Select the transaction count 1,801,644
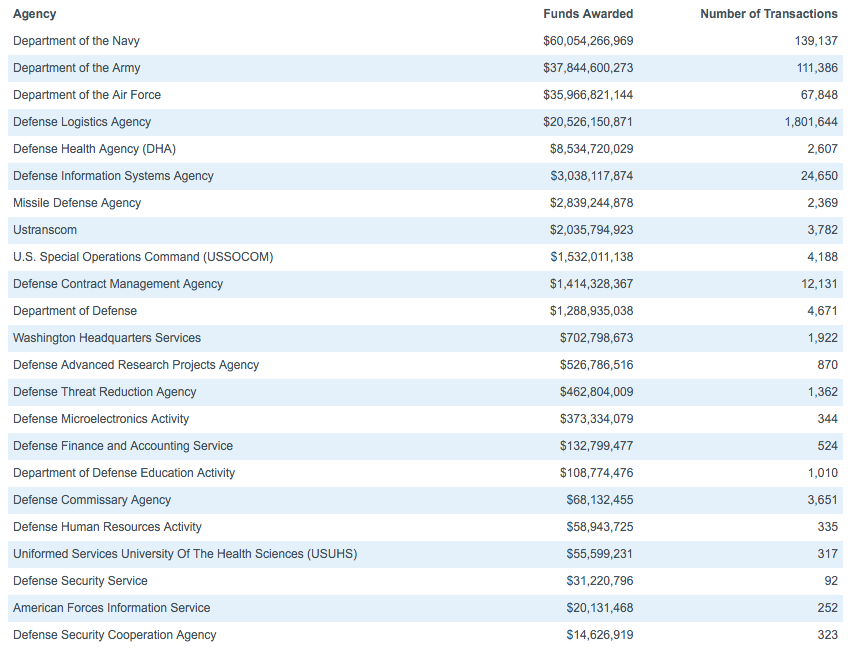 tap(811, 122)
